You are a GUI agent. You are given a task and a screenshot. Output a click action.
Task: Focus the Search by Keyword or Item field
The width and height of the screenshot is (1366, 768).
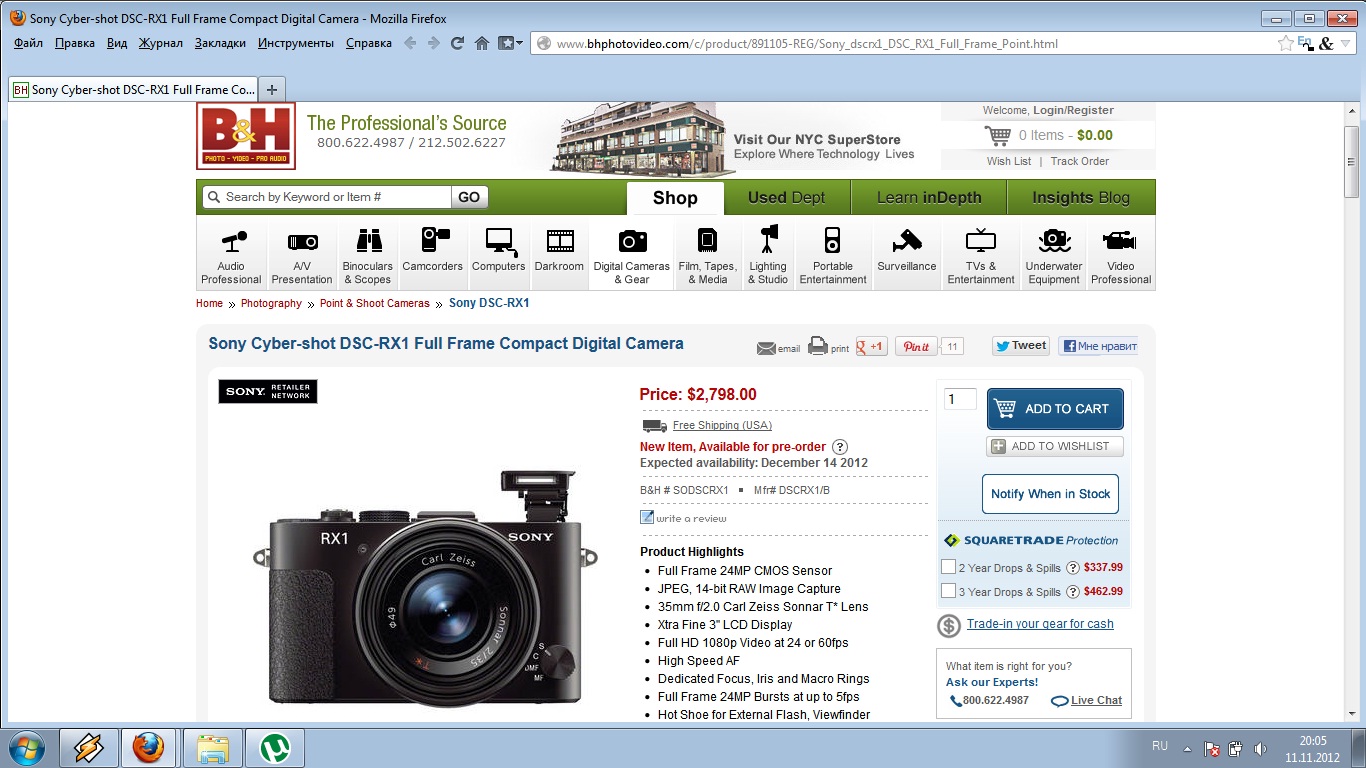[327, 197]
